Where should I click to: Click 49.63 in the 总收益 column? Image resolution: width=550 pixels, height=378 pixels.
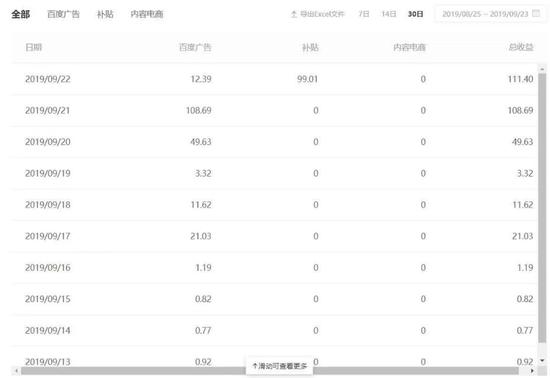pyautogui.click(x=523, y=142)
